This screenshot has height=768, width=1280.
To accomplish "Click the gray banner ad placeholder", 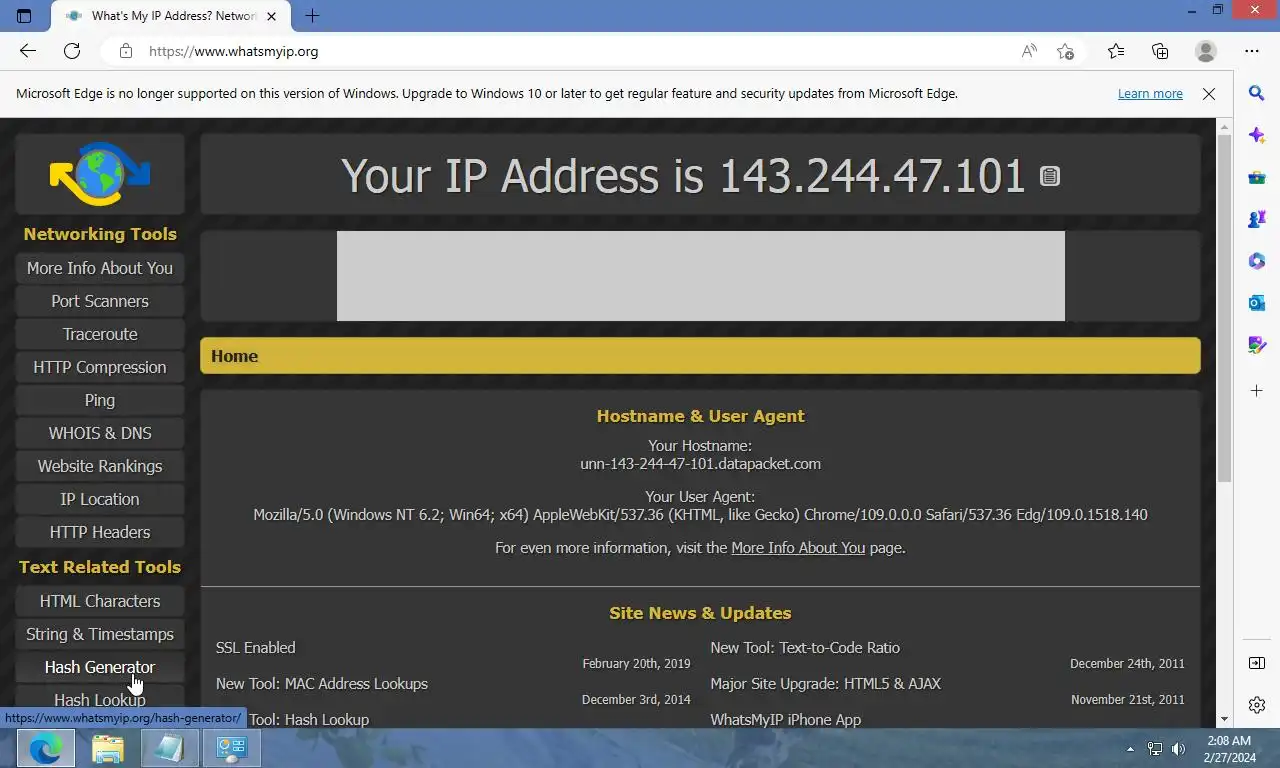I will 700,276.
